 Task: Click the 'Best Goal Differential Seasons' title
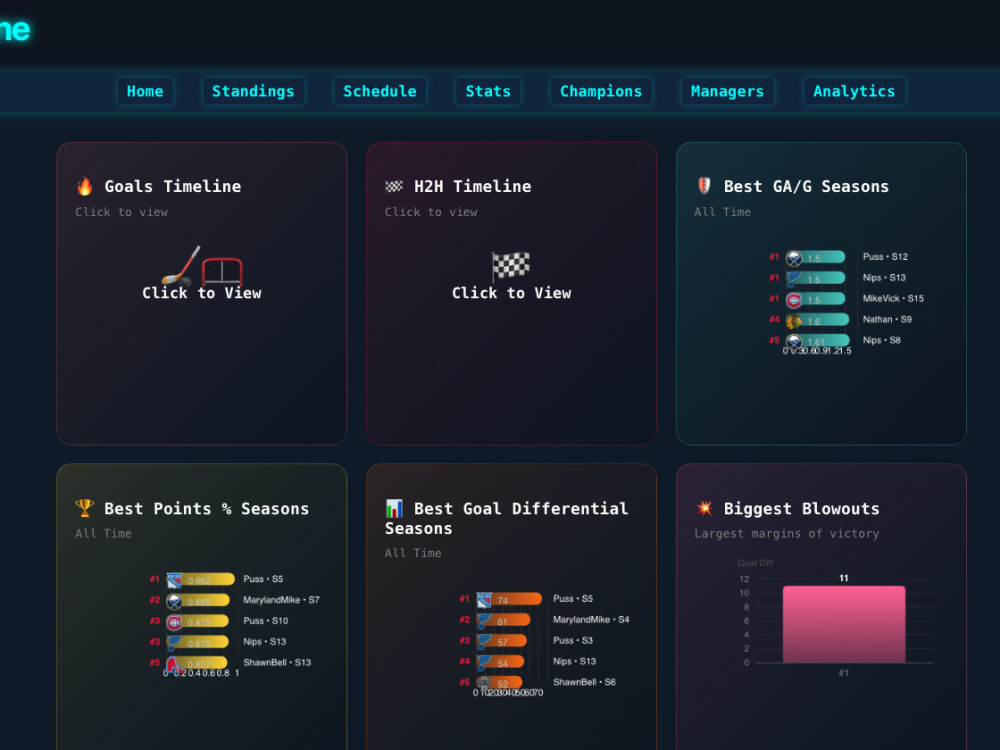point(507,518)
